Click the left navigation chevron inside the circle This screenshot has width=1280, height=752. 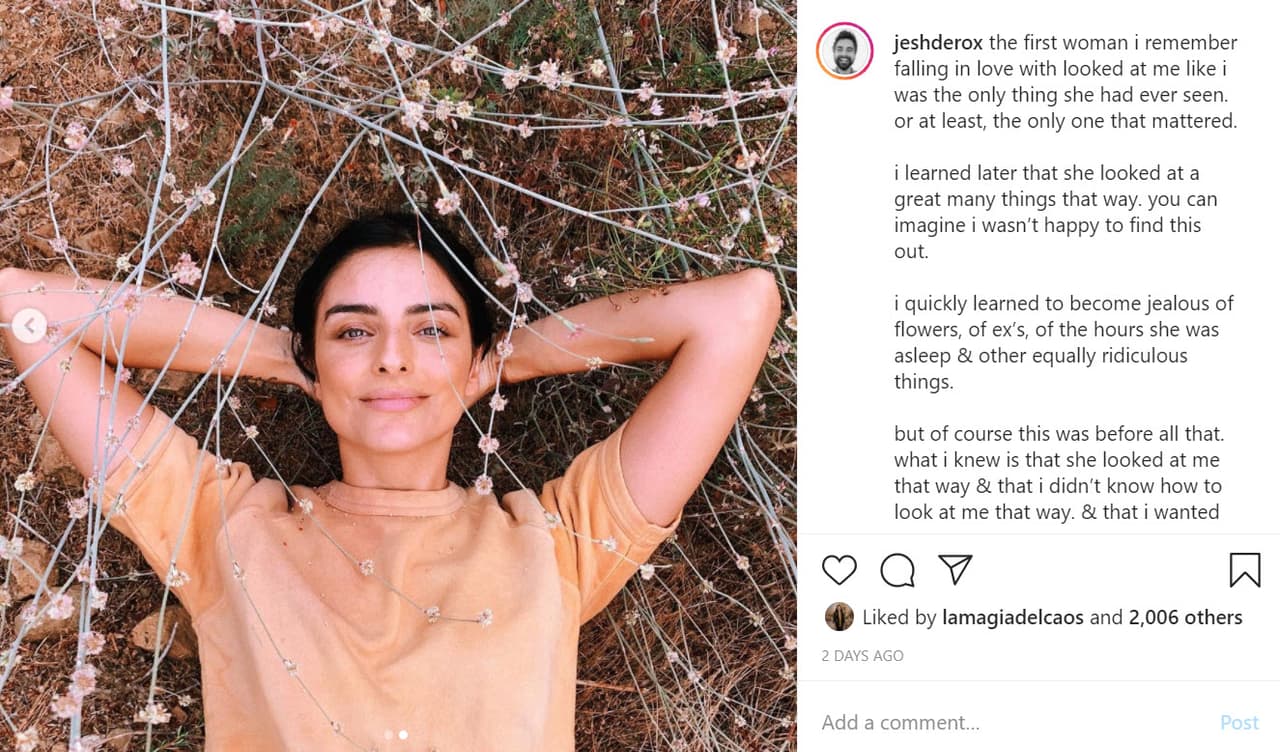click(29, 325)
